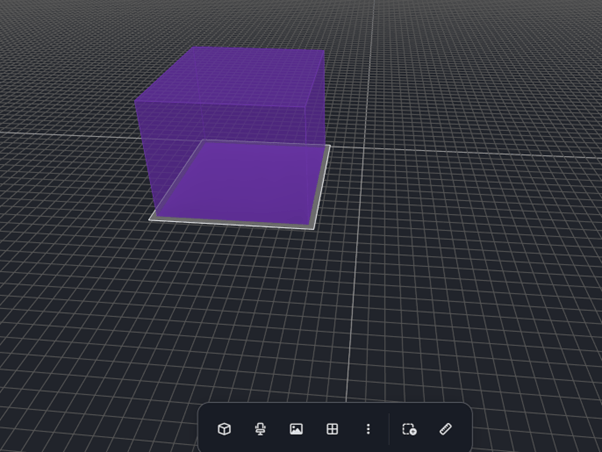Image resolution: width=602 pixels, height=452 pixels.
Task: Click the image picture icon
Action: tap(296, 429)
